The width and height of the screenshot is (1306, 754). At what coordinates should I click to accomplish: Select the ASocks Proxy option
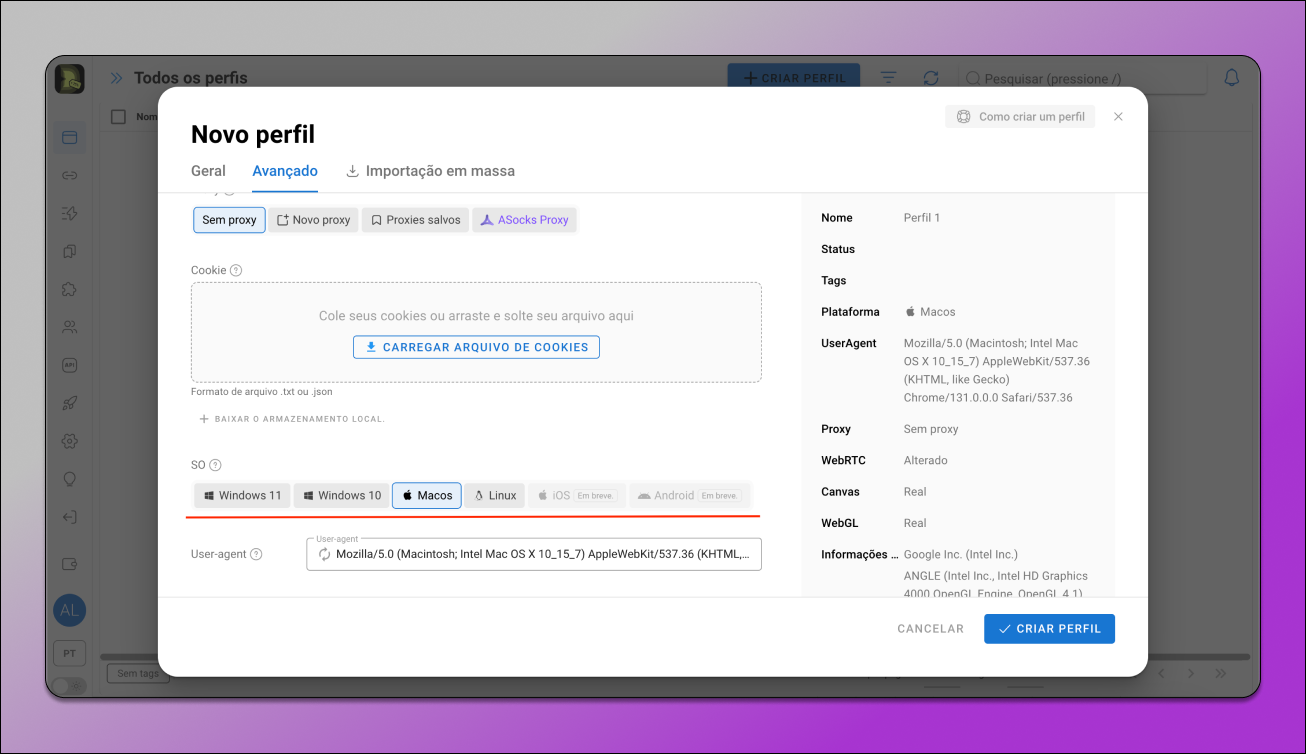(x=525, y=220)
